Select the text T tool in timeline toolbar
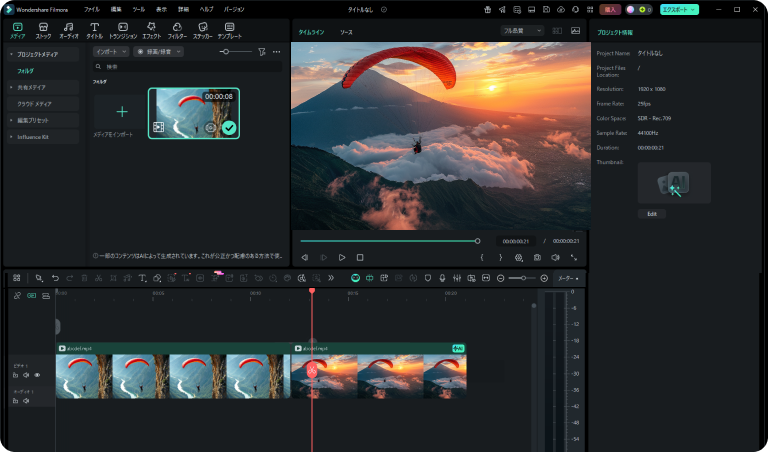Screen dimensions: 768x452 tap(142, 278)
